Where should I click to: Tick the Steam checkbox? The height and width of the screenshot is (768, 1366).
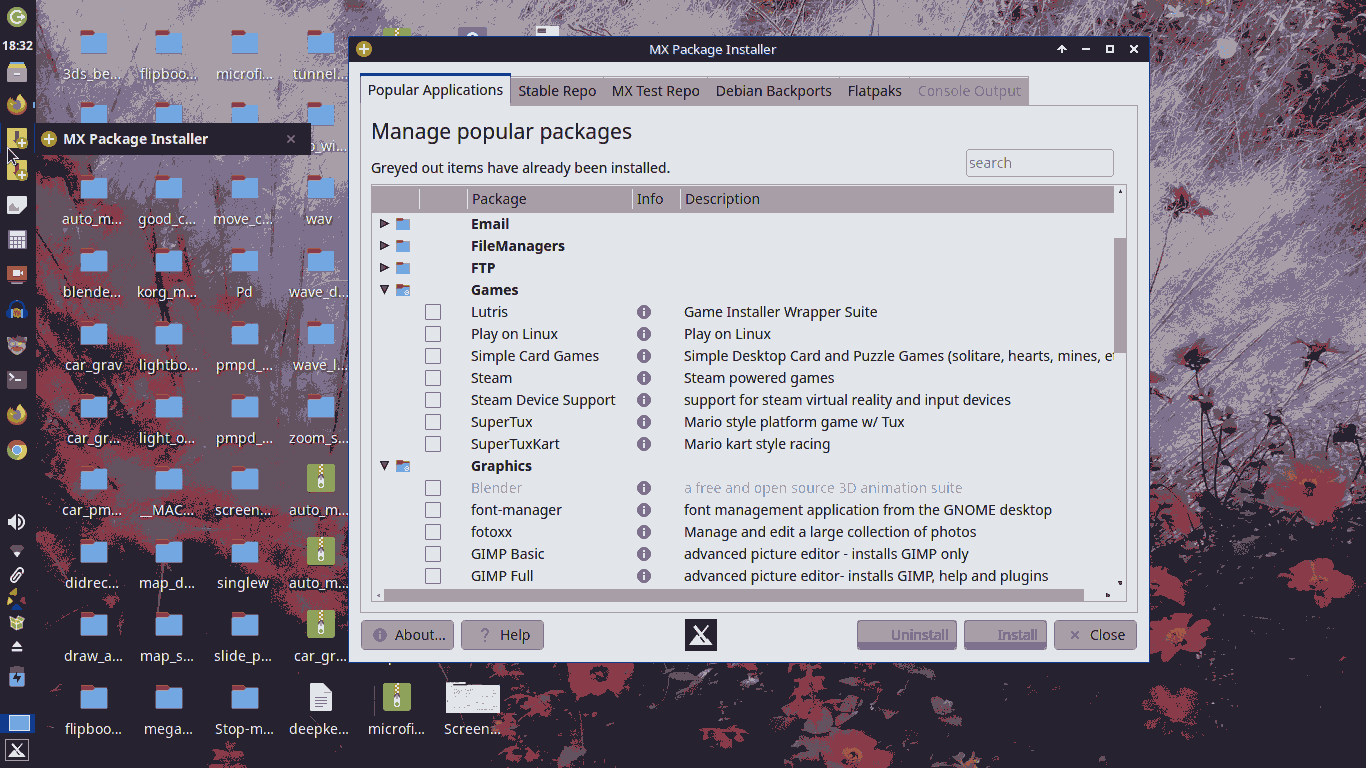(x=433, y=378)
